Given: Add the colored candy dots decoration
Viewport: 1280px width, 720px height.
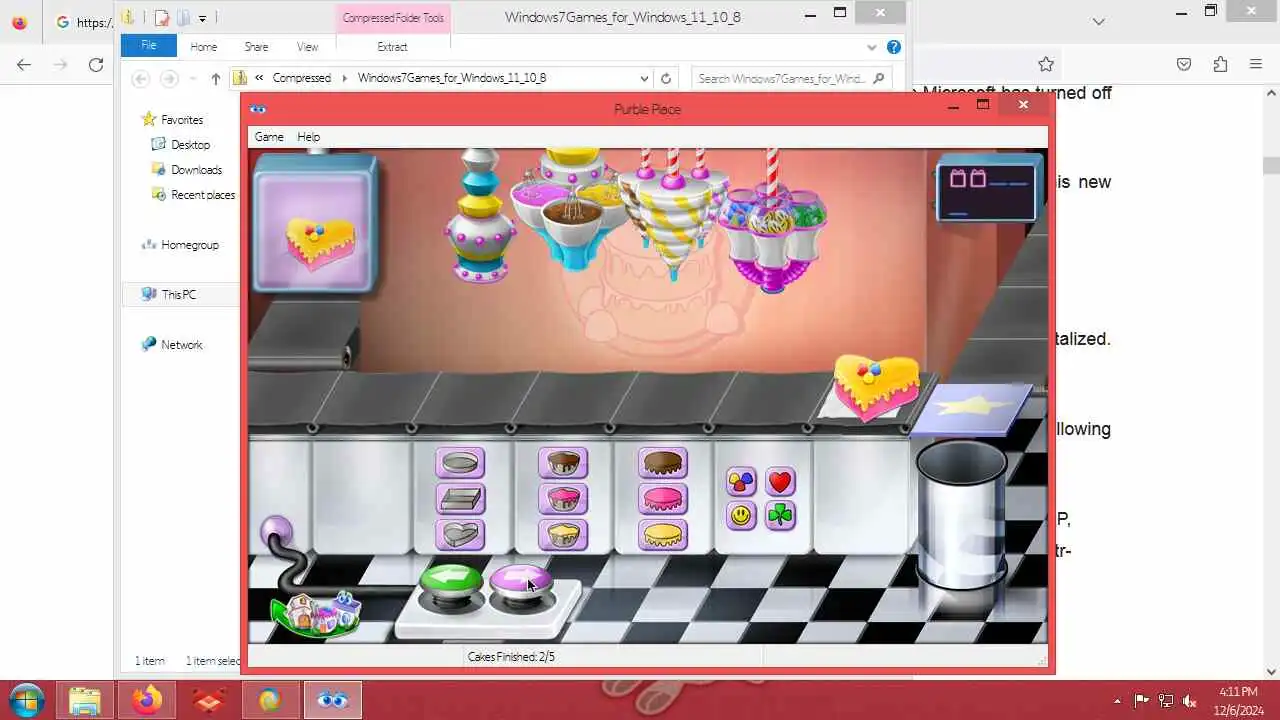Looking at the screenshot, I should point(741,482).
